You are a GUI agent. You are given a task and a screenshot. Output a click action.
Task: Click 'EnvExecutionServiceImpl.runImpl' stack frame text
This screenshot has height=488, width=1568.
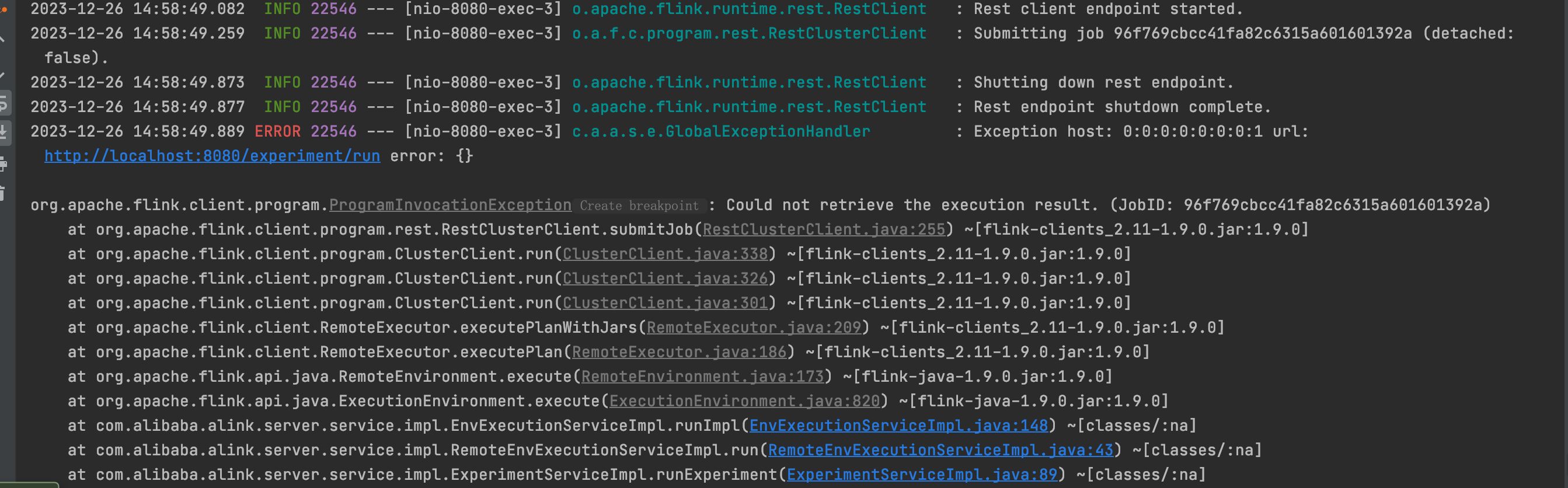coord(595,426)
